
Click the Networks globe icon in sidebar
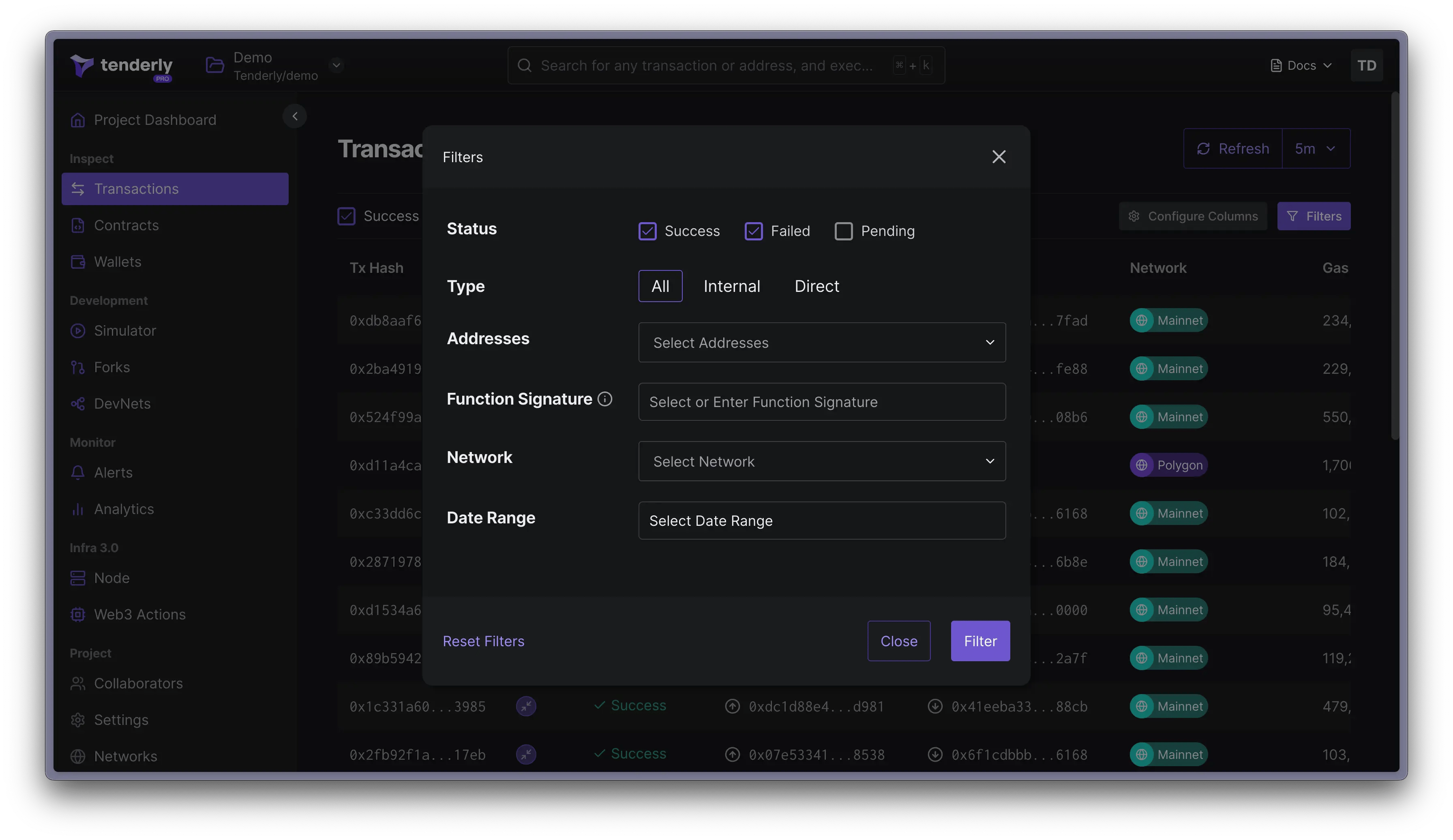pyautogui.click(x=78, y=756)
